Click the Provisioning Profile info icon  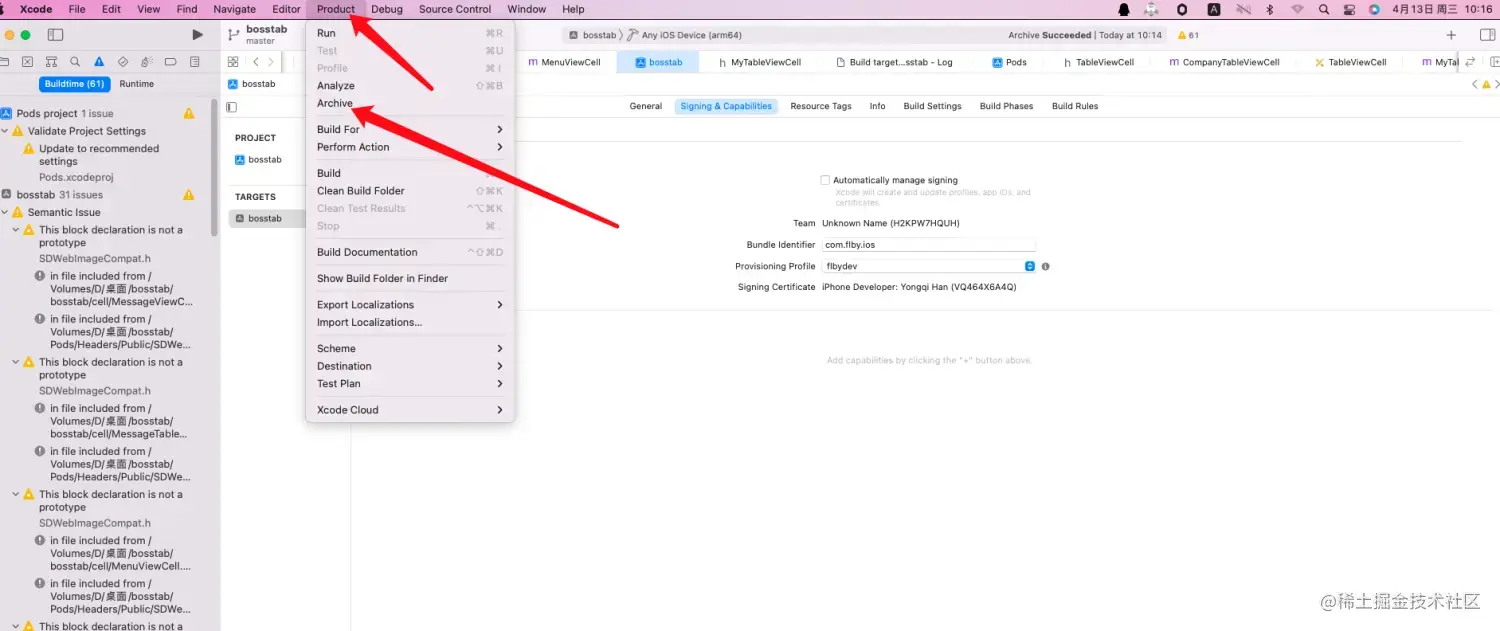click(x=1045, y=267)
